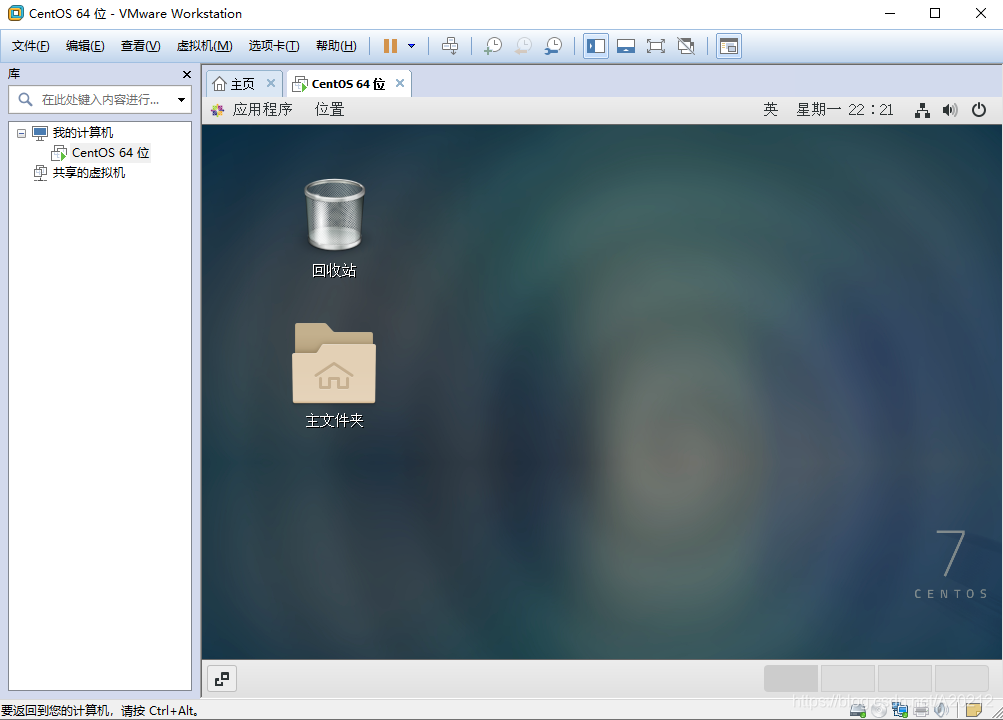Select 共享的虚拟机 in the library
This screenshot has height=720, width=1003.
tap(89, 173)
